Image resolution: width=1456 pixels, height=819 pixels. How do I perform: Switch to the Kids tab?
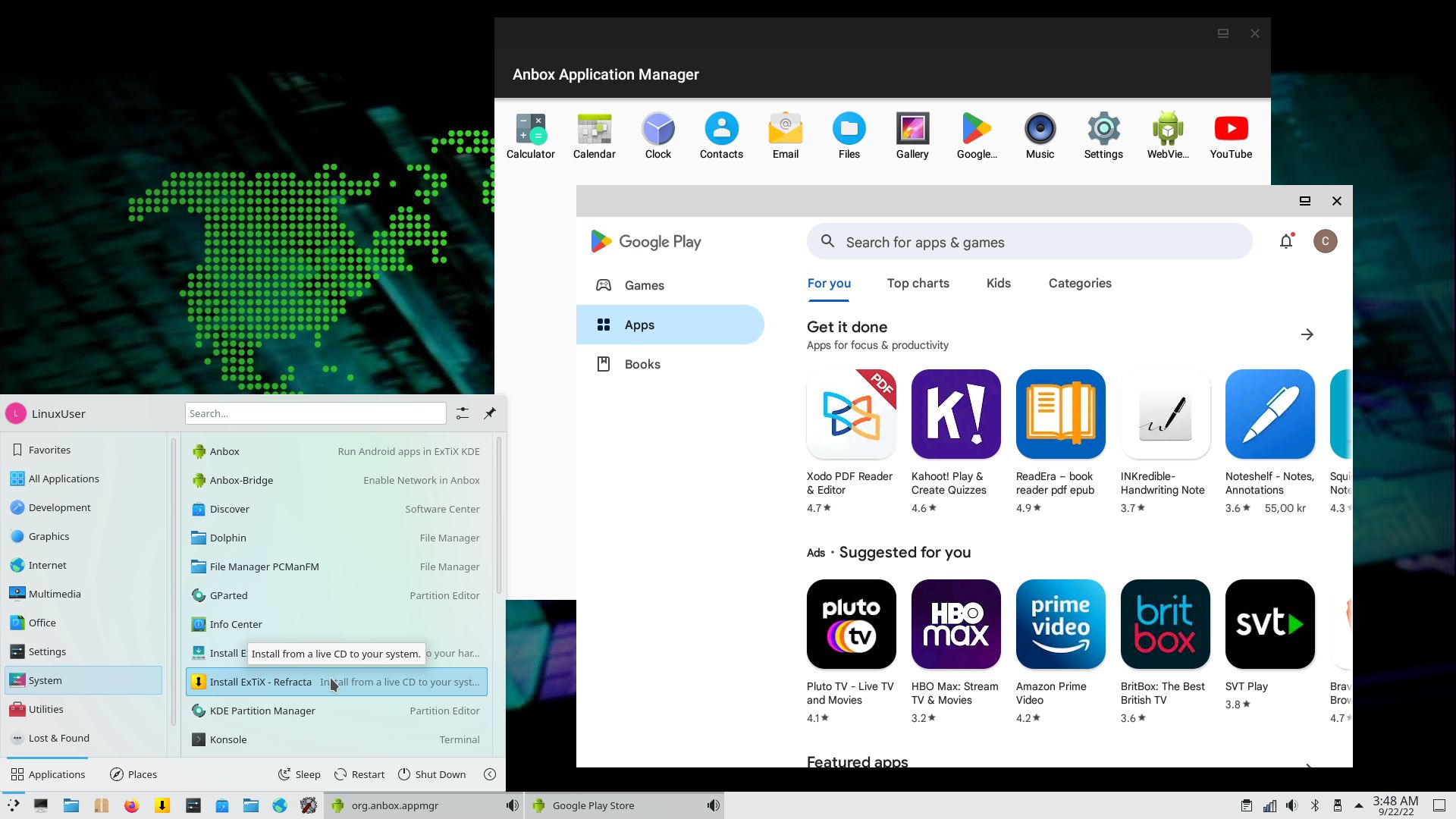[x=998, y=283]
